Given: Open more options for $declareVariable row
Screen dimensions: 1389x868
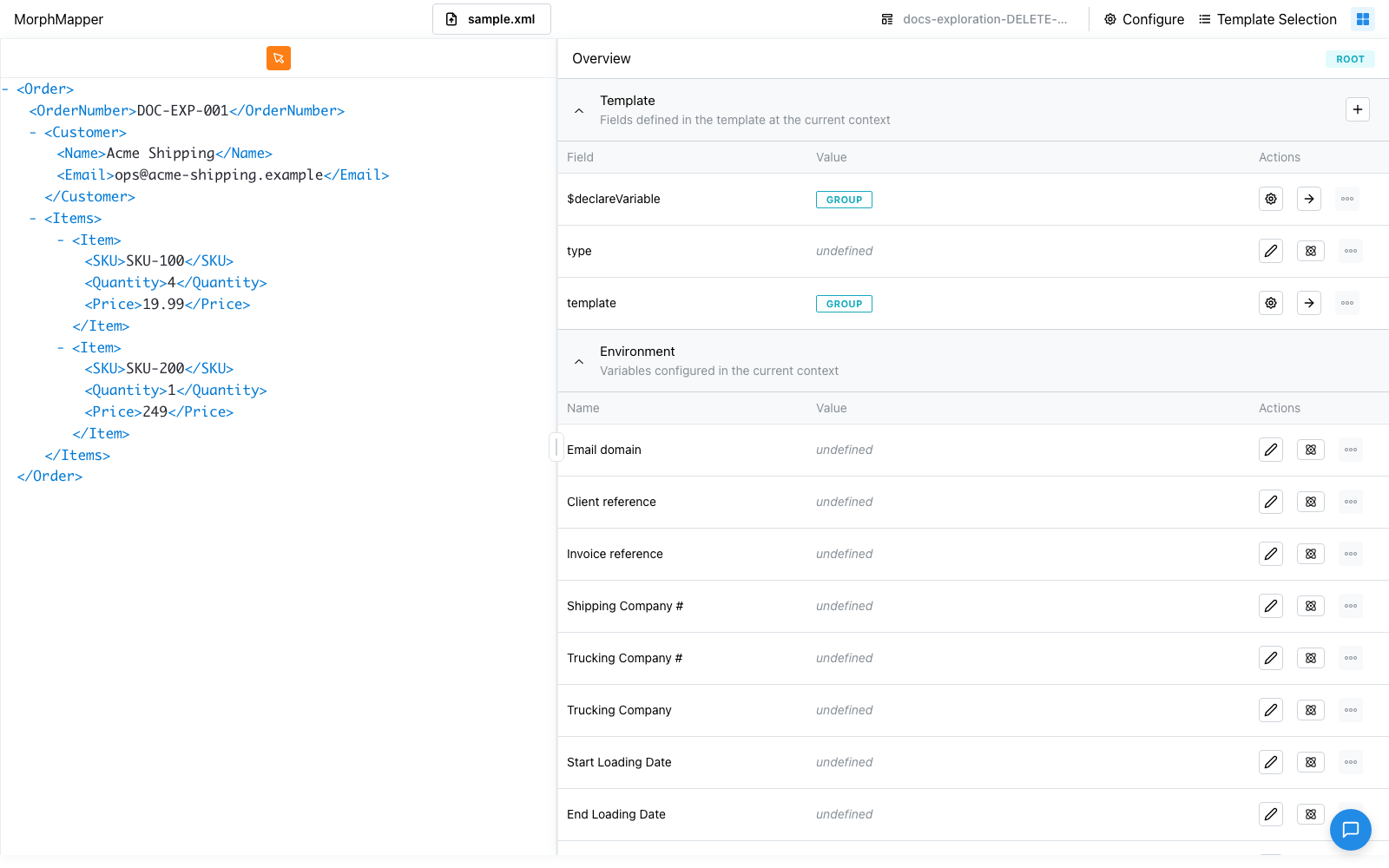Looking at the screenshot, I should pos(1347,199).
